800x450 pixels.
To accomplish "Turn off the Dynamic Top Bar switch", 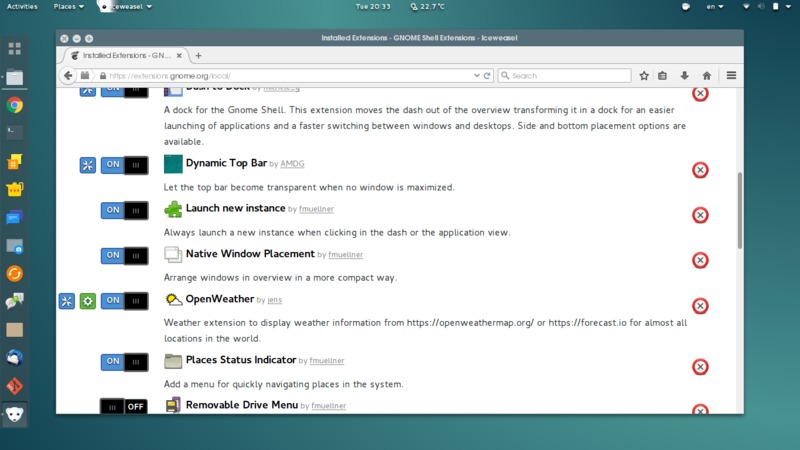I will pos(124,165).
